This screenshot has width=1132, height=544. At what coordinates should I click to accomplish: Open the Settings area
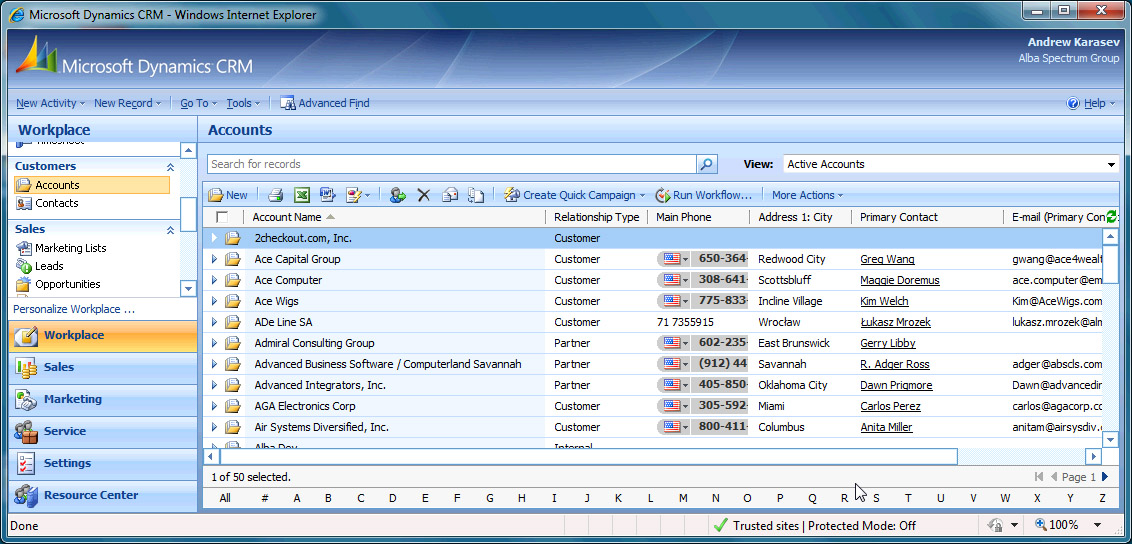(103, 463)
